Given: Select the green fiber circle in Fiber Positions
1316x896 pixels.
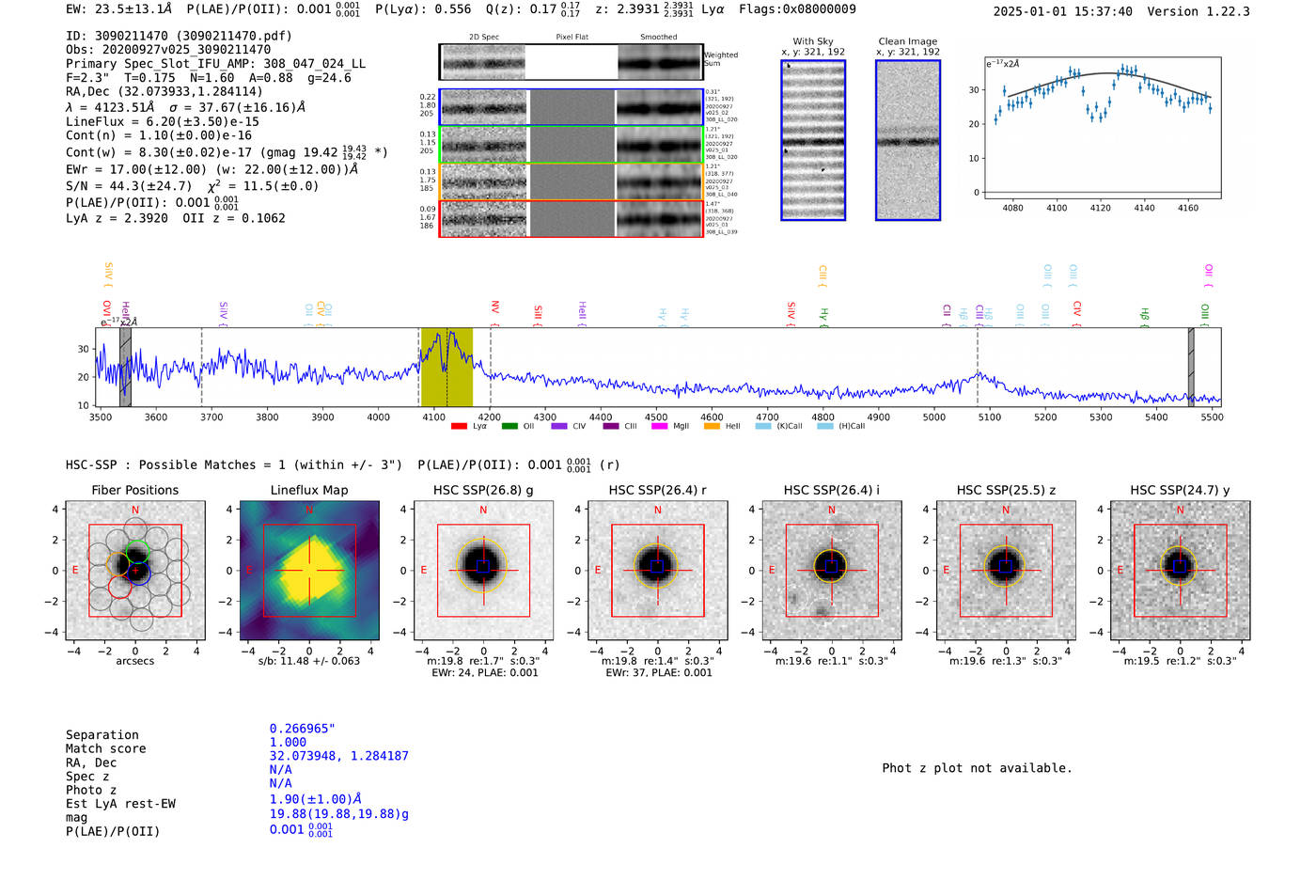Looking at the screenshot, I should coord(138,553).
